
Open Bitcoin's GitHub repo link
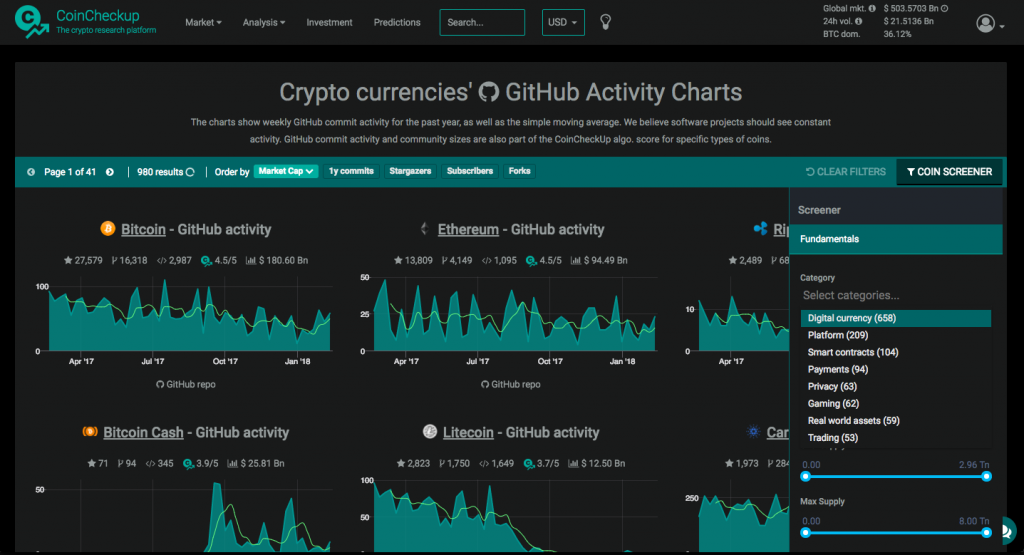186,384
